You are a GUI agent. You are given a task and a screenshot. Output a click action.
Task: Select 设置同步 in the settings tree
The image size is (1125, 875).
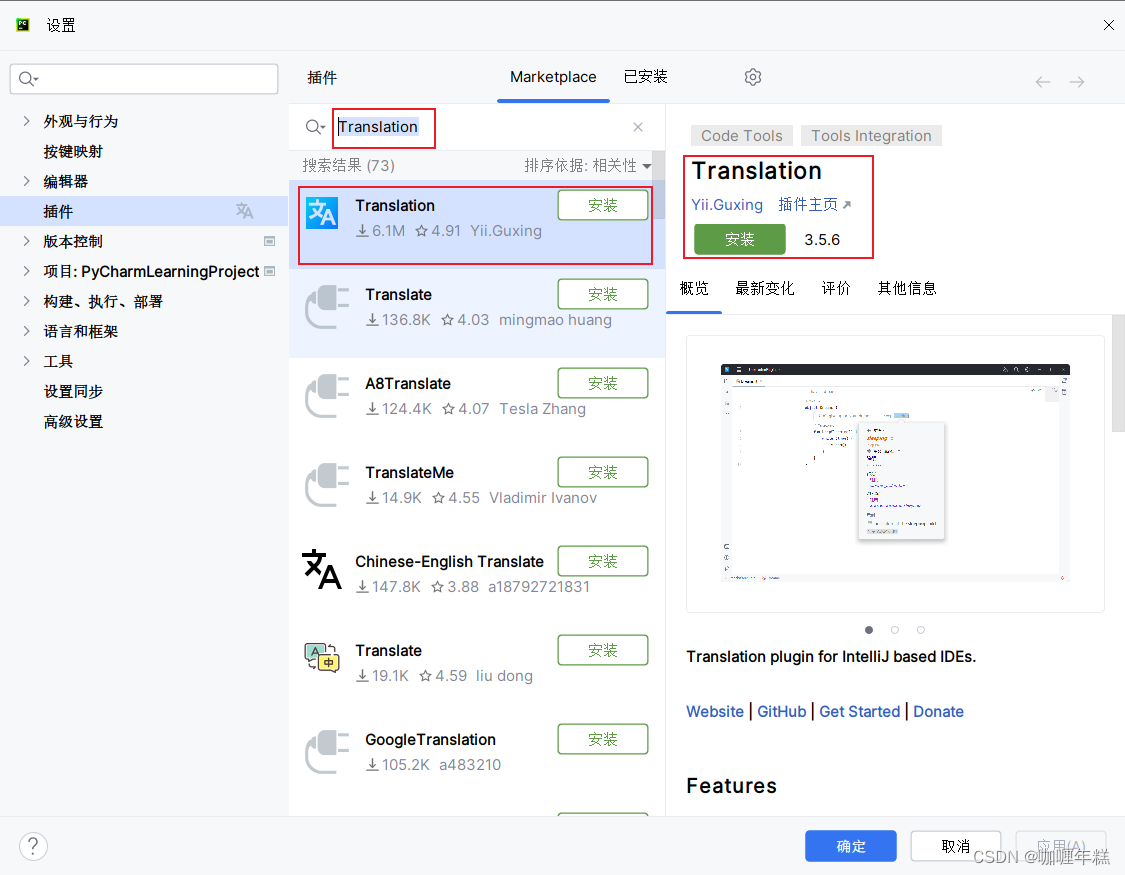[73, 392]
